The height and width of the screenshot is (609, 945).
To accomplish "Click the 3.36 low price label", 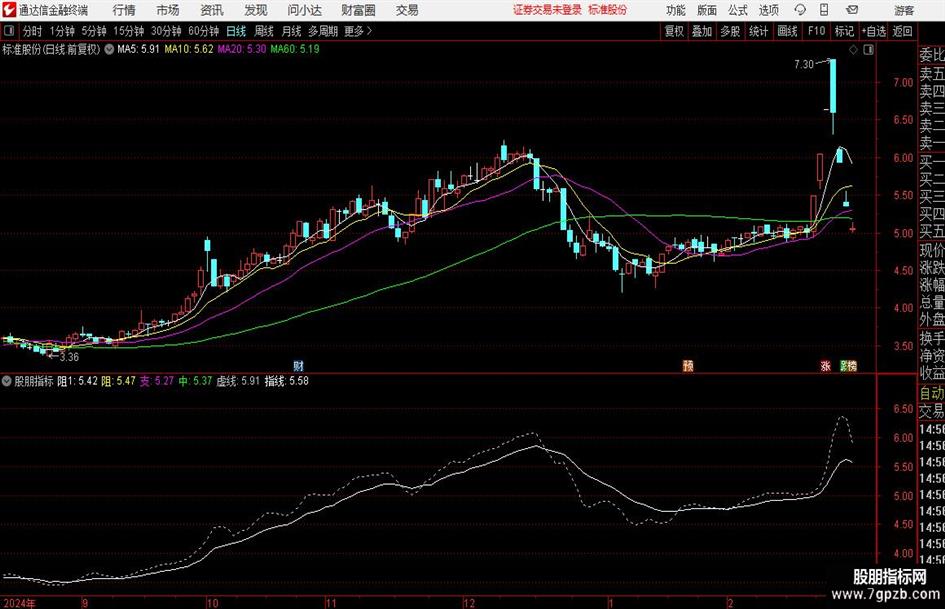I will click(x=69, y=357).
